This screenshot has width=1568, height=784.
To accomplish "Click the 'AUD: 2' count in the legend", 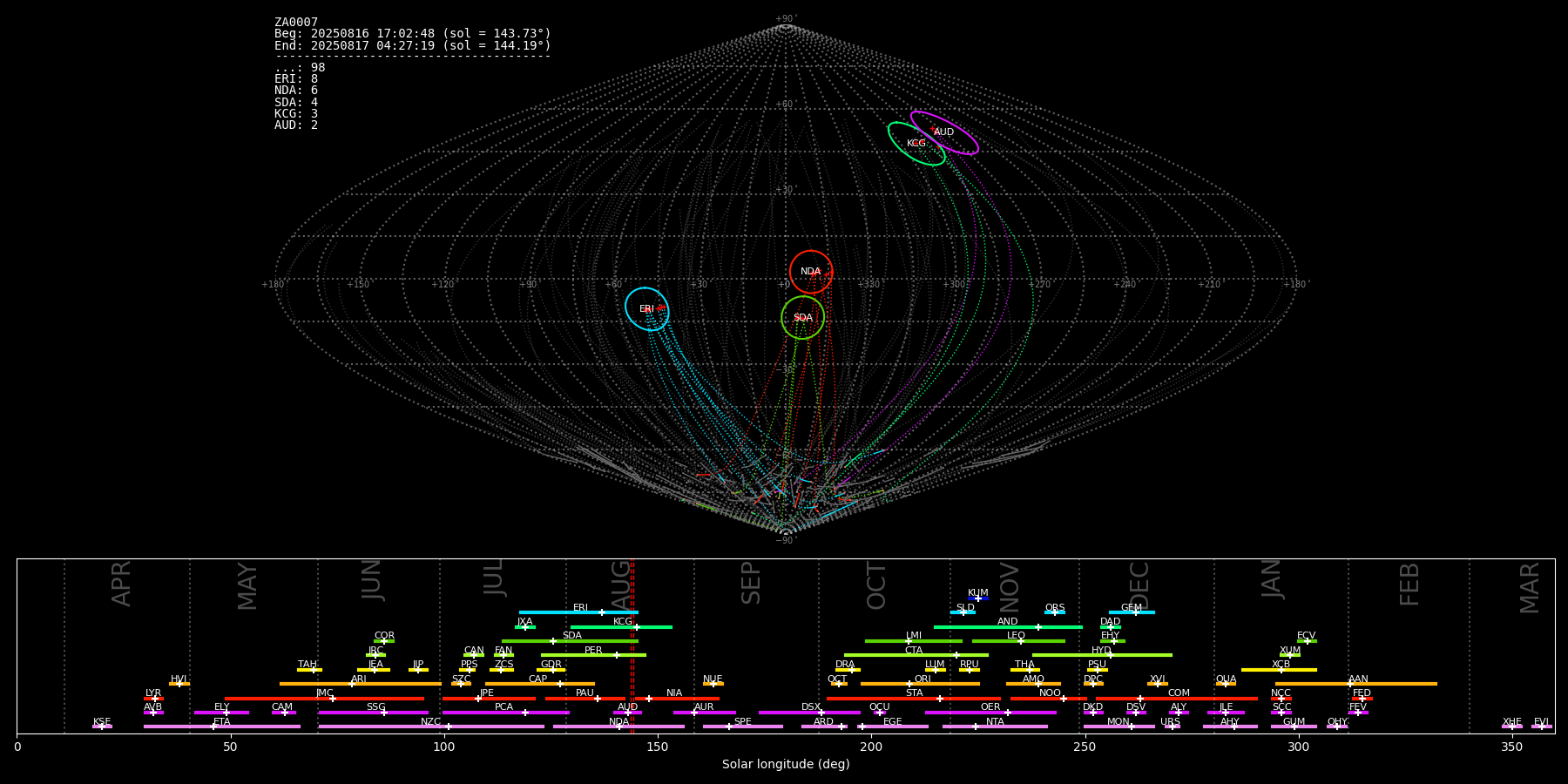I will pyautogui.click(x=296, y=125).
